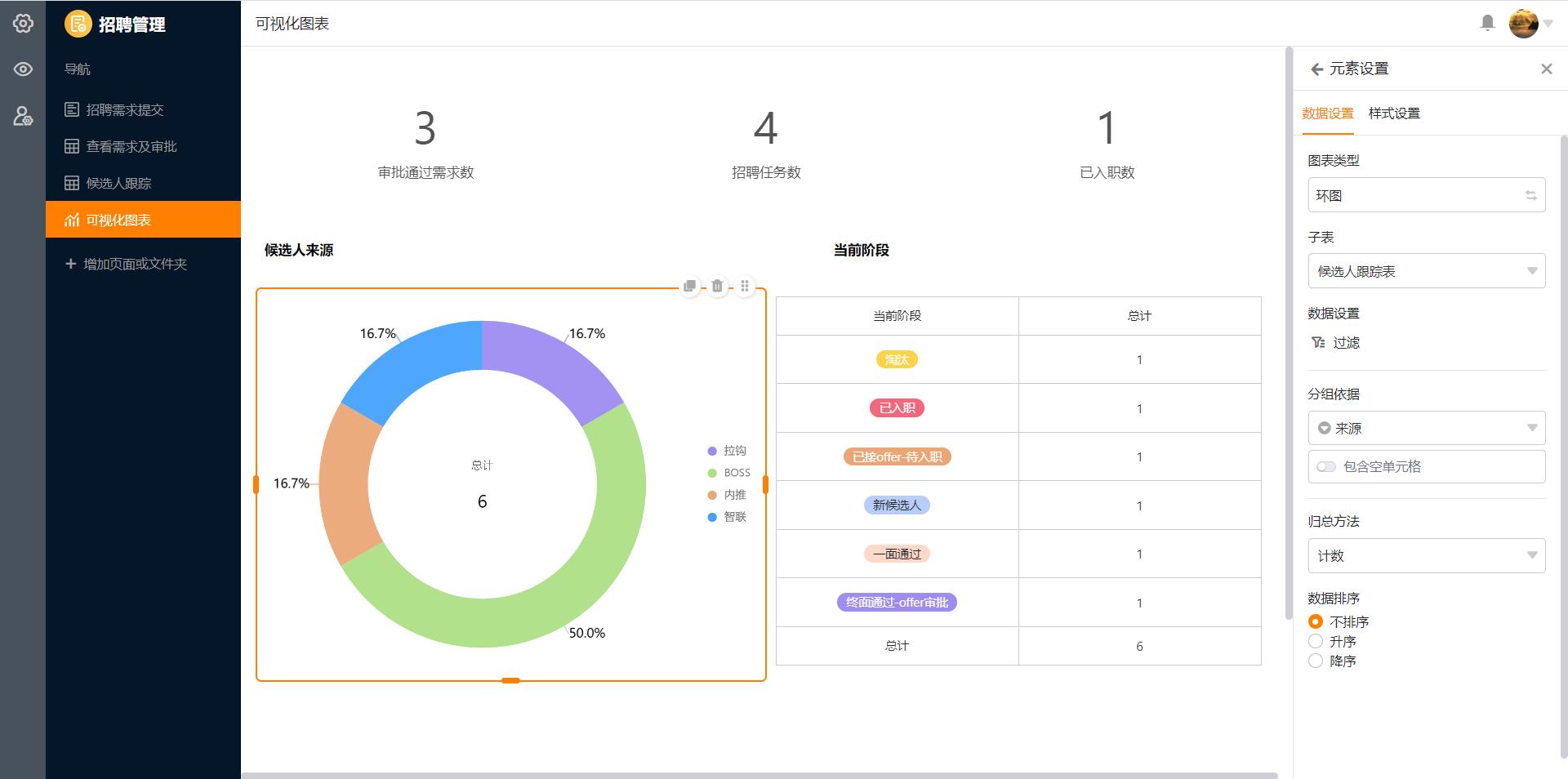Select the 降序 sorting option
Viewport: 1568px width, 779px height.
pyautogui.click(x=1316, y=661)
